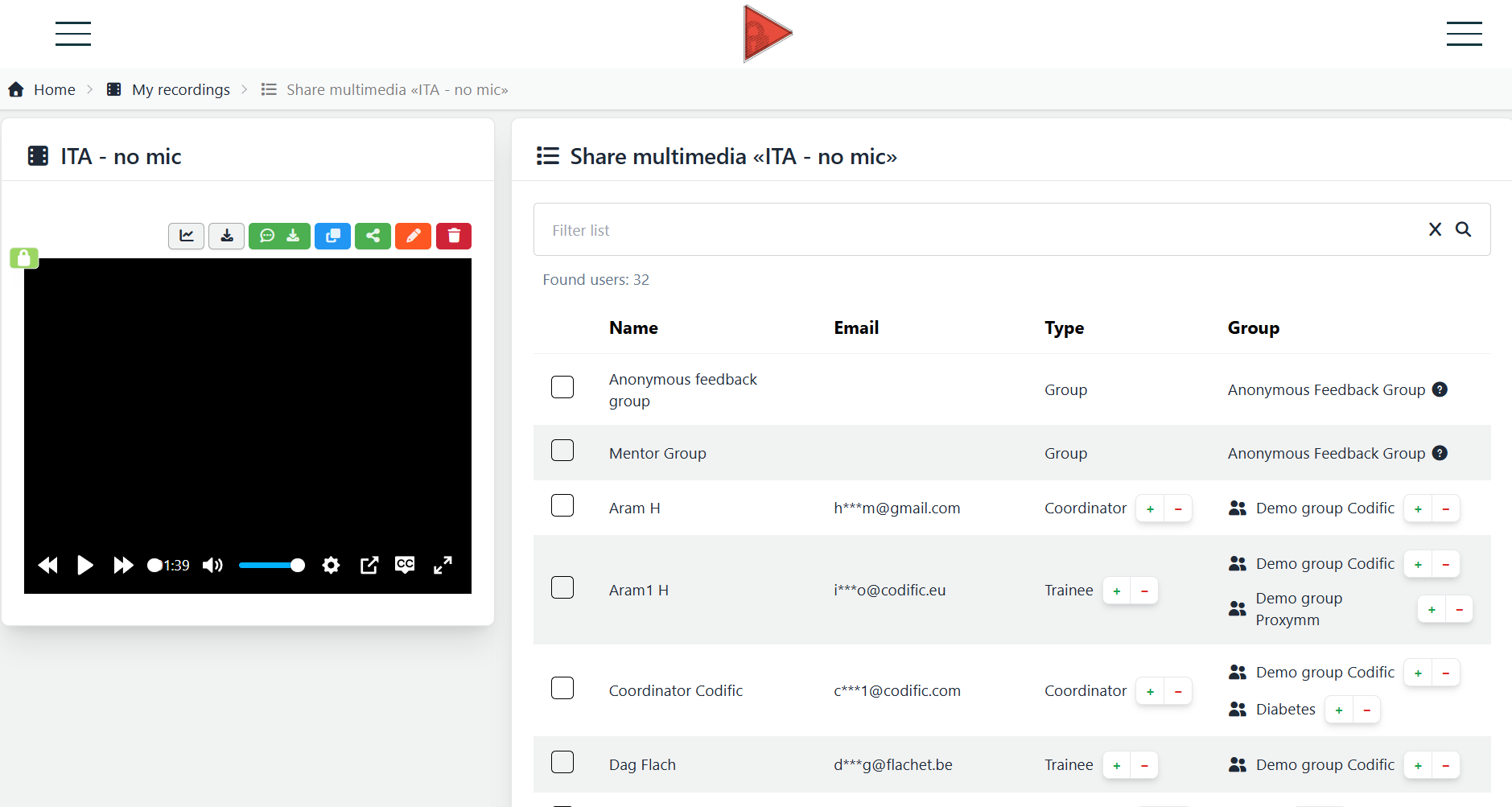Go to My recordings breadcrumb
This screenshot has width=1512, height=807.
click(x=168, y=89)
